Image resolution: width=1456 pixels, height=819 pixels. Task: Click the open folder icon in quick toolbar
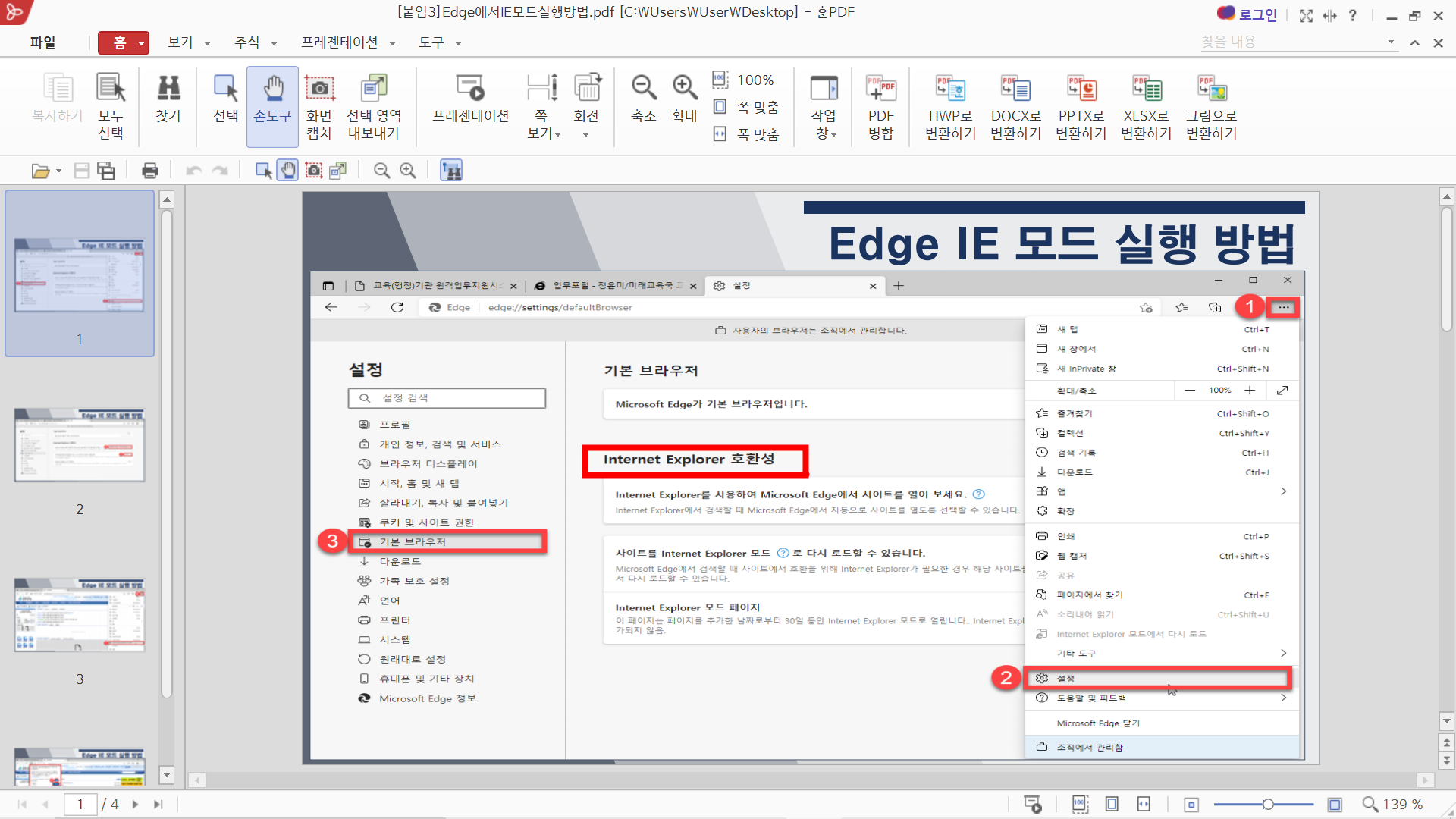(40, 171)
